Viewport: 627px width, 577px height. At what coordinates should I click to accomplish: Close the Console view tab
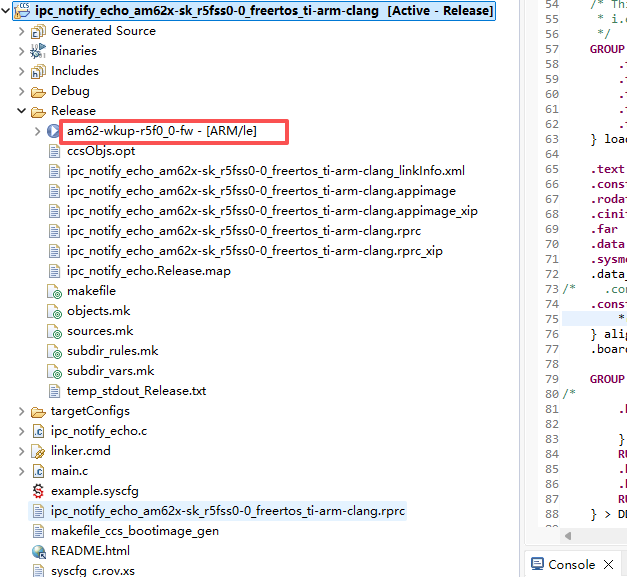(609, 565)
